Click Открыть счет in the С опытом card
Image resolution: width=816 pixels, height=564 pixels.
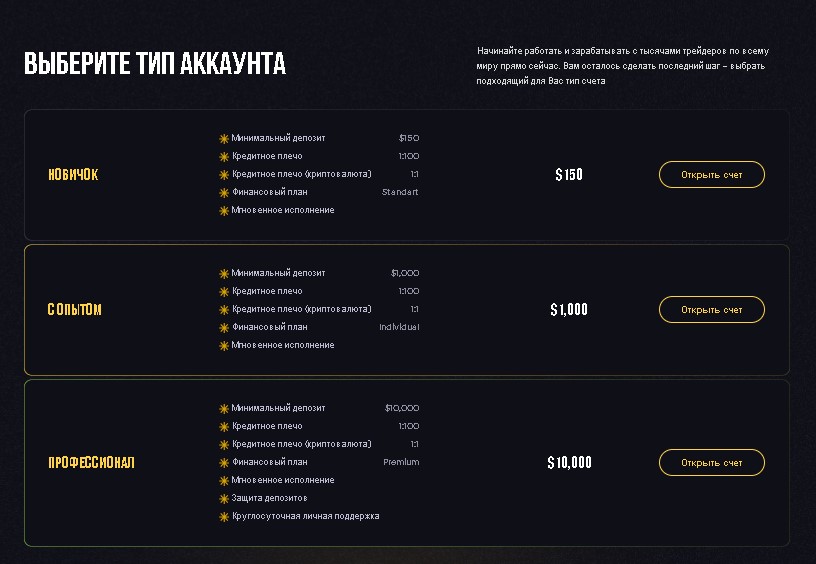(x=711, y=310)
